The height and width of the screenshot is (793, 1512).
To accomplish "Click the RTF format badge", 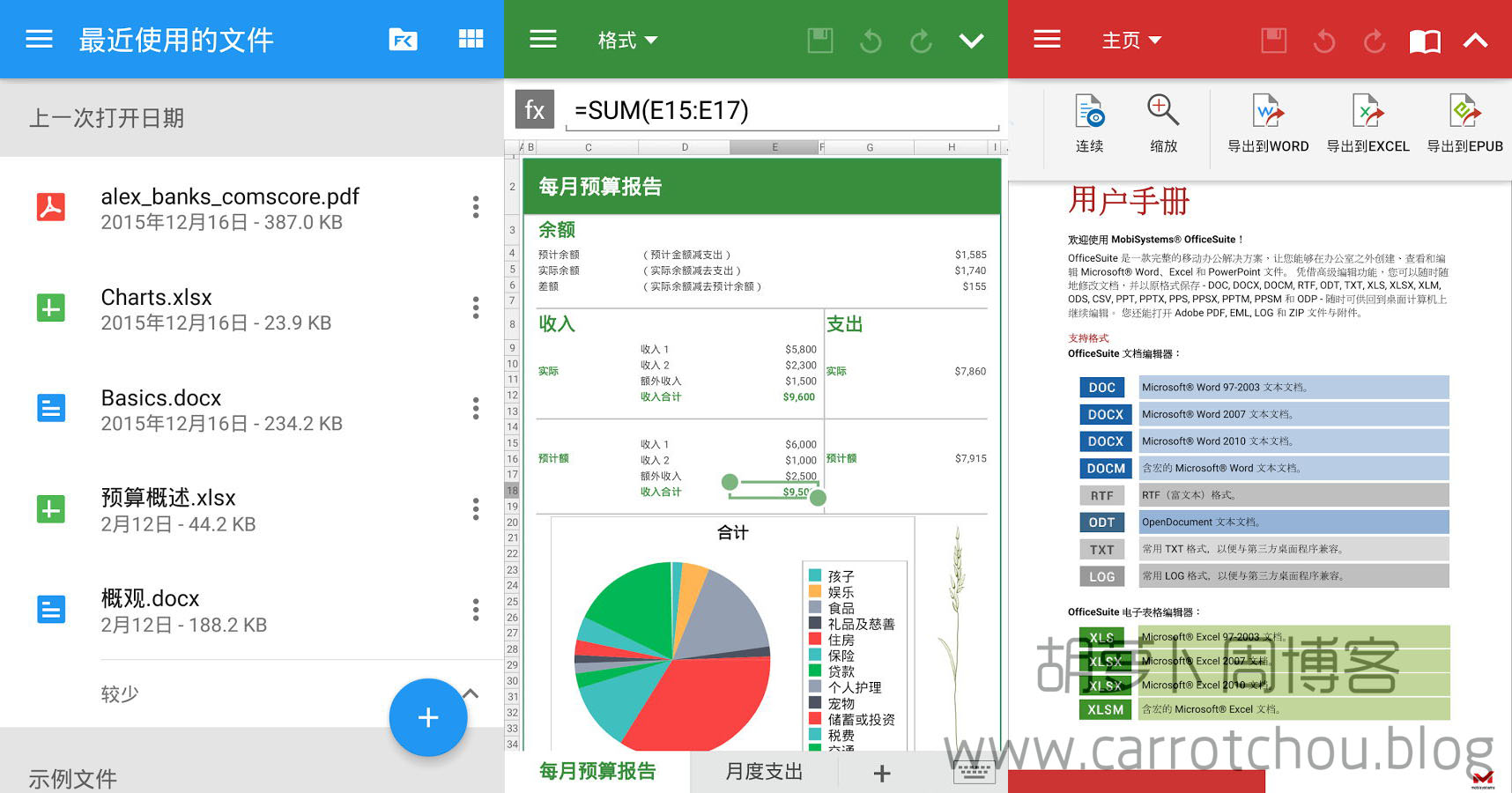I will [x=1101, y=495].
